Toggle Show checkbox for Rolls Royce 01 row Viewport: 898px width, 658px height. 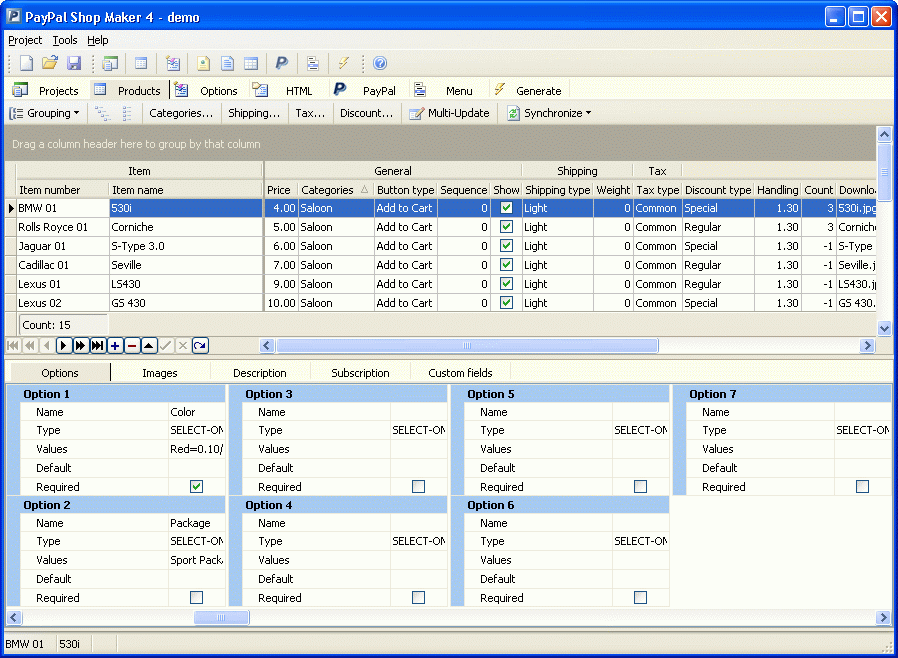506,227
